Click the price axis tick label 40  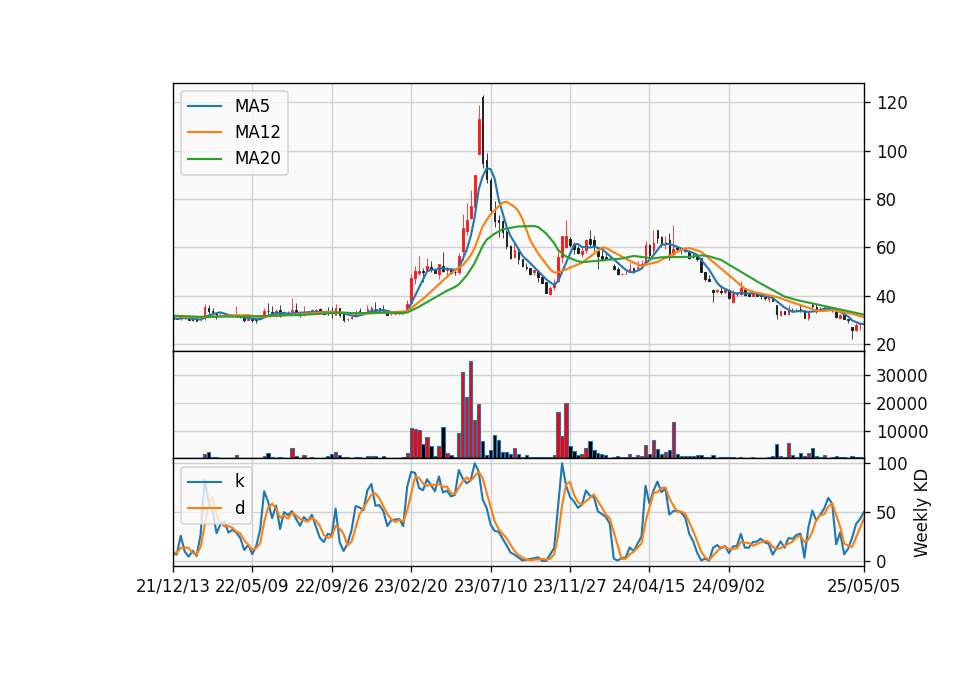(x=887, y=297)
